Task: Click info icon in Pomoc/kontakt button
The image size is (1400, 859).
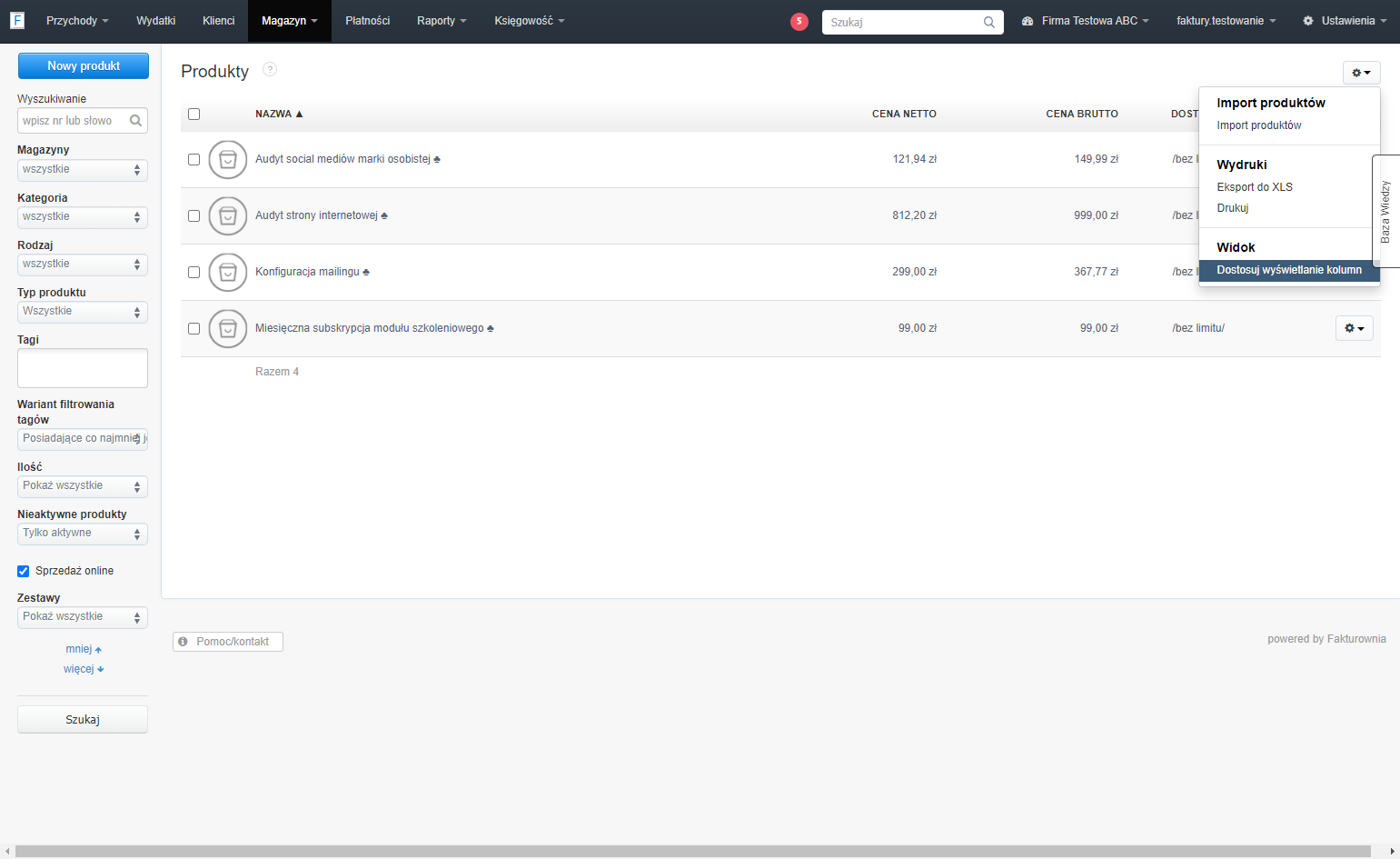Action: pos(183,642)
